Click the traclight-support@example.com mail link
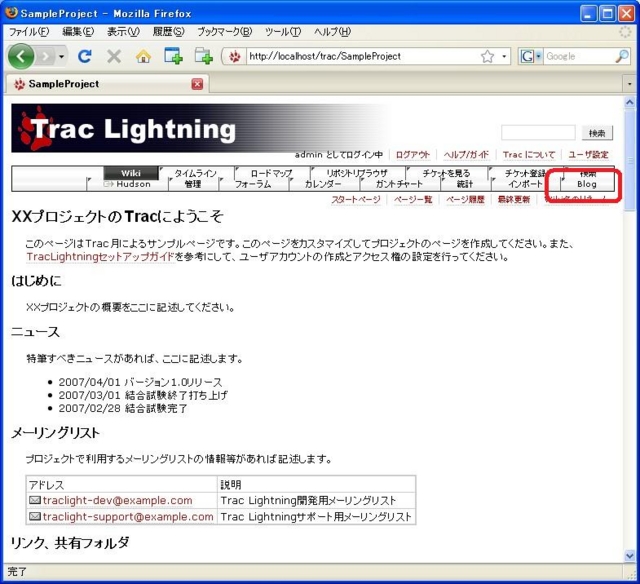640x584 pixels. tap(128, 517)
